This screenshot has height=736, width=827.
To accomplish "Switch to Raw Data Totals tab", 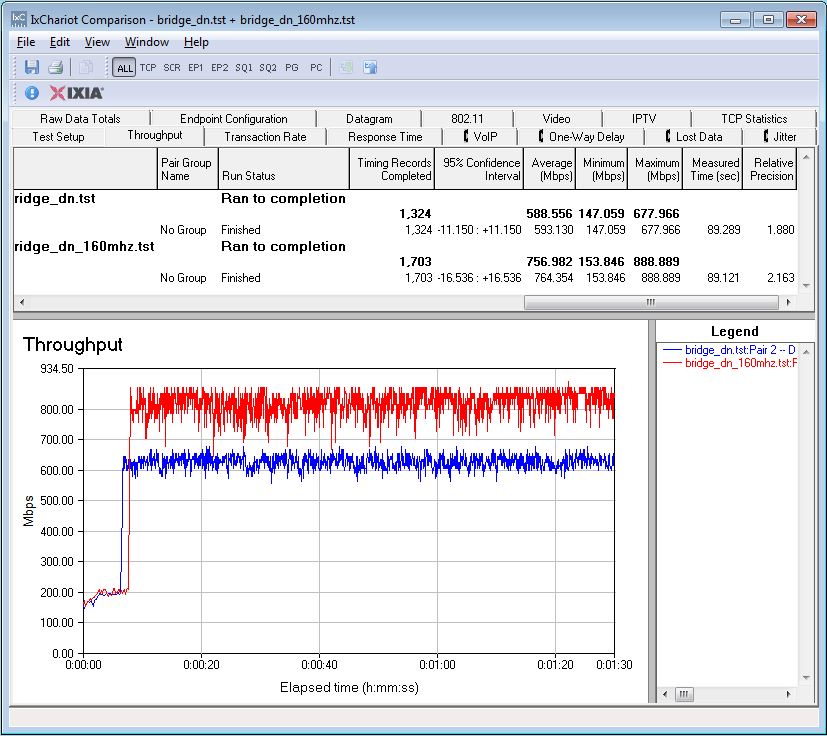I will click(80, 119).
